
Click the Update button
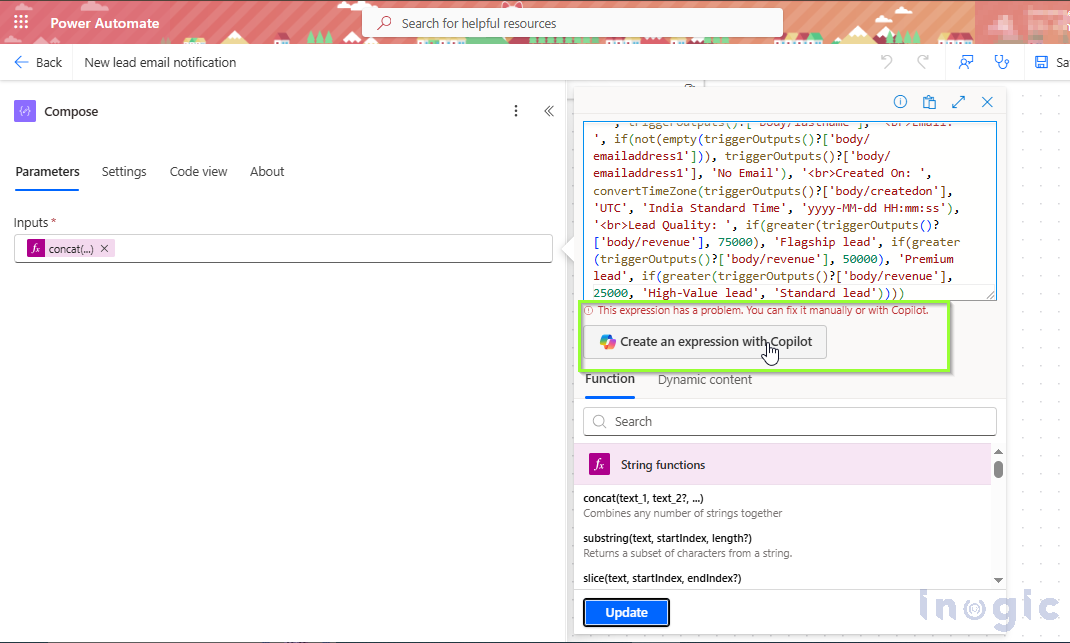pos(626,612)
